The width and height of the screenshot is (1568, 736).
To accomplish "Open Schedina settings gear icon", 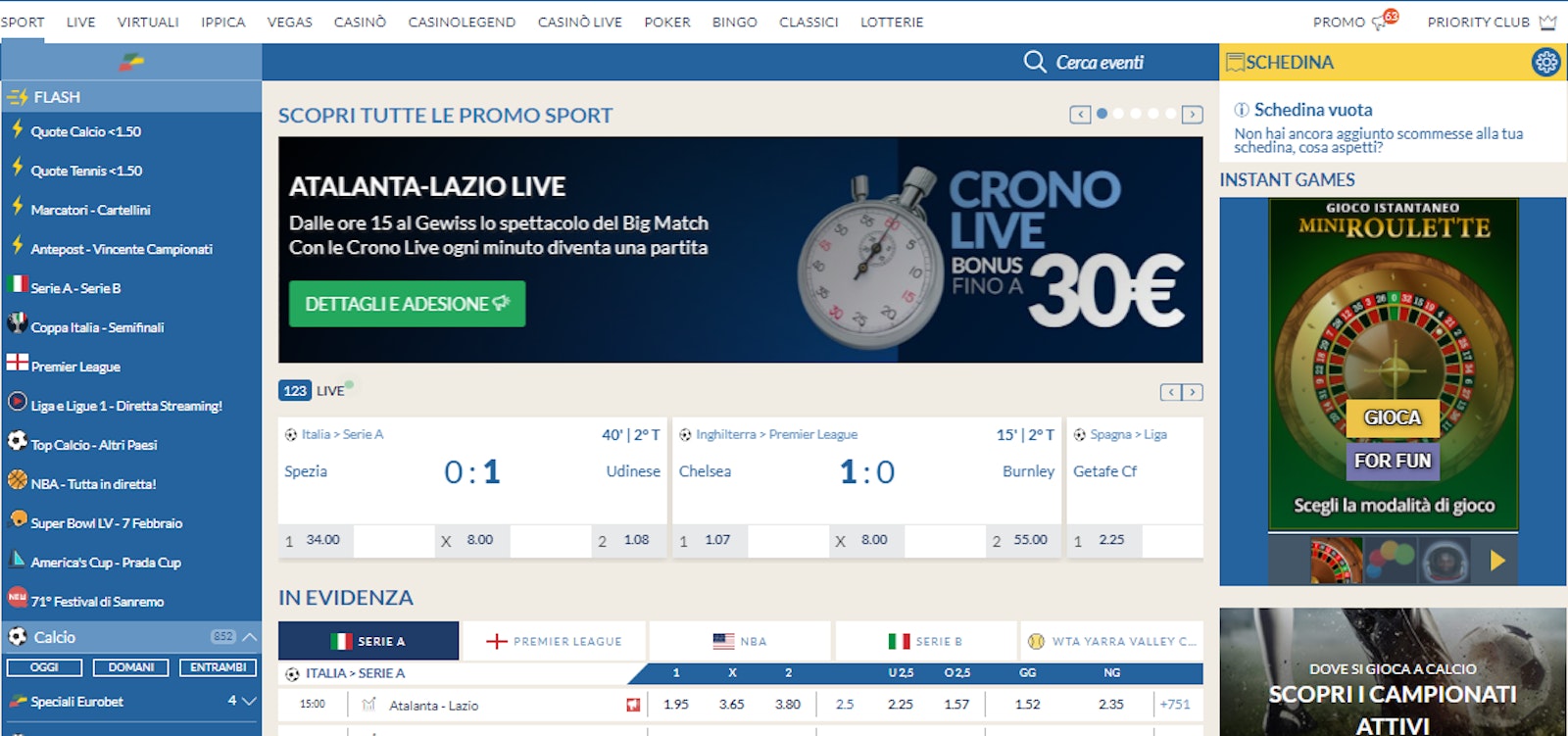I will (1545, 62).
